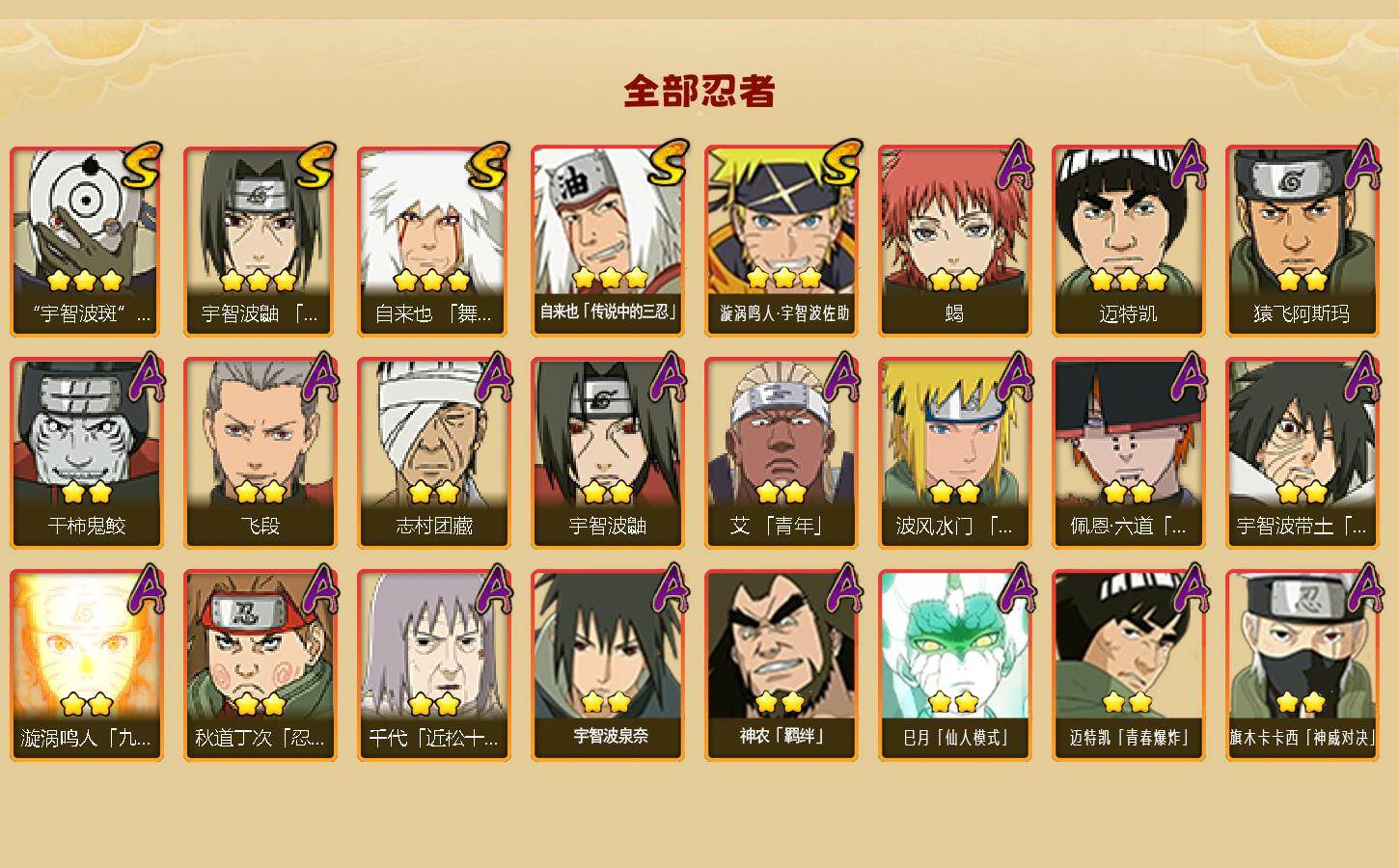Click the S badge on 宇智波斑 card
Image resolution: width=1399 pixels, height=868 pixels.
pos(141,167)
